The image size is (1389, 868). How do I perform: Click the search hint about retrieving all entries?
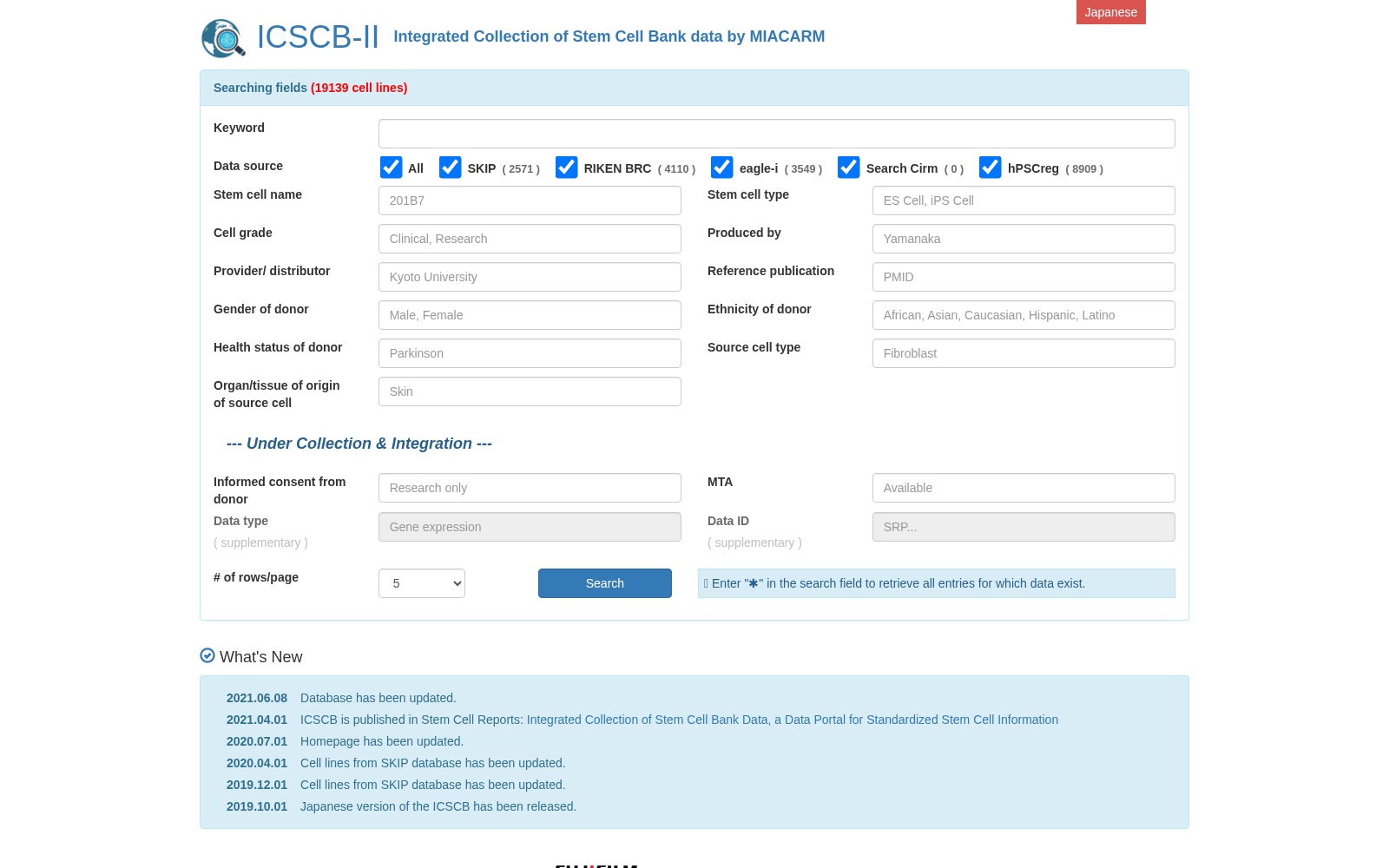tap(937, 583)
